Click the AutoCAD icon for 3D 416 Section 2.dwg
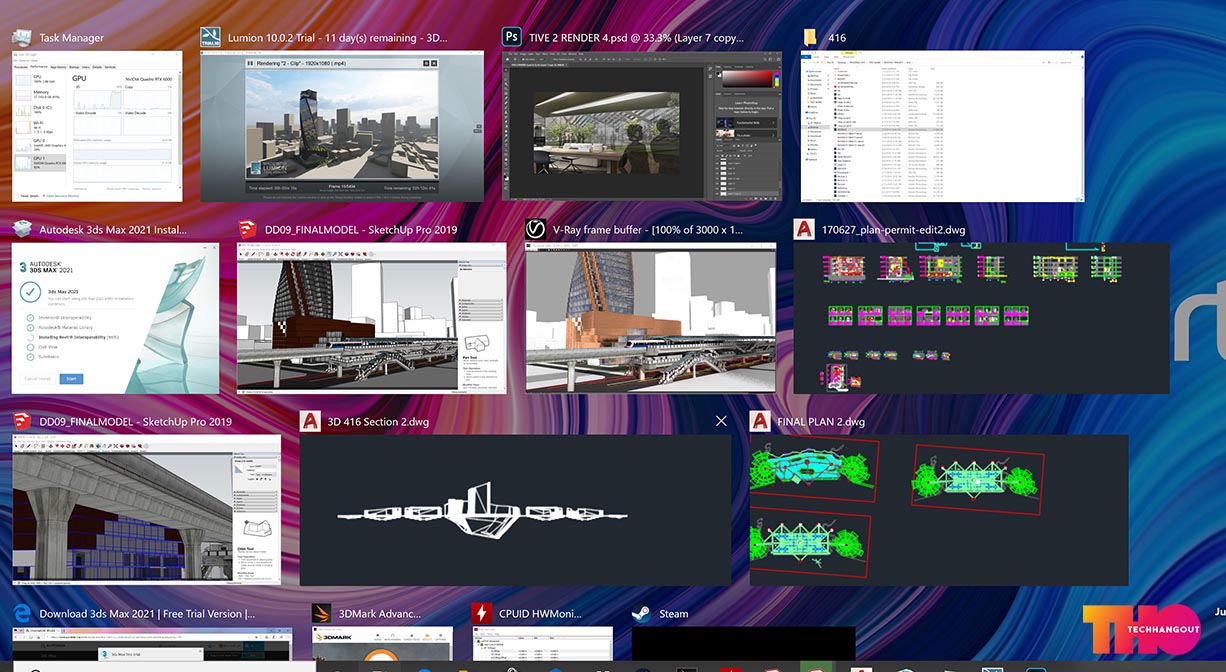 310,422
